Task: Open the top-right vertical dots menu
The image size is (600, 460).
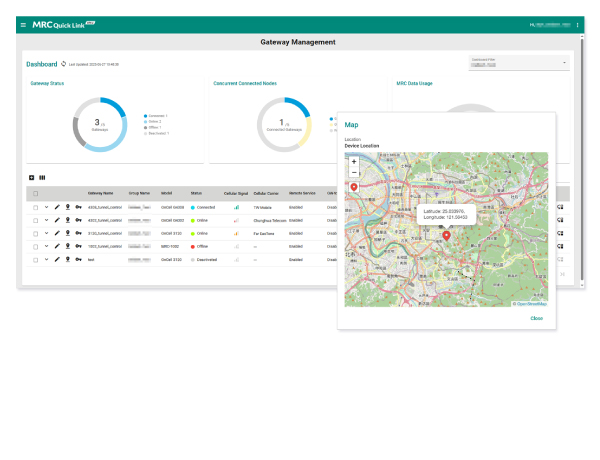Action: pyautogui.click(x=578, y=24)
